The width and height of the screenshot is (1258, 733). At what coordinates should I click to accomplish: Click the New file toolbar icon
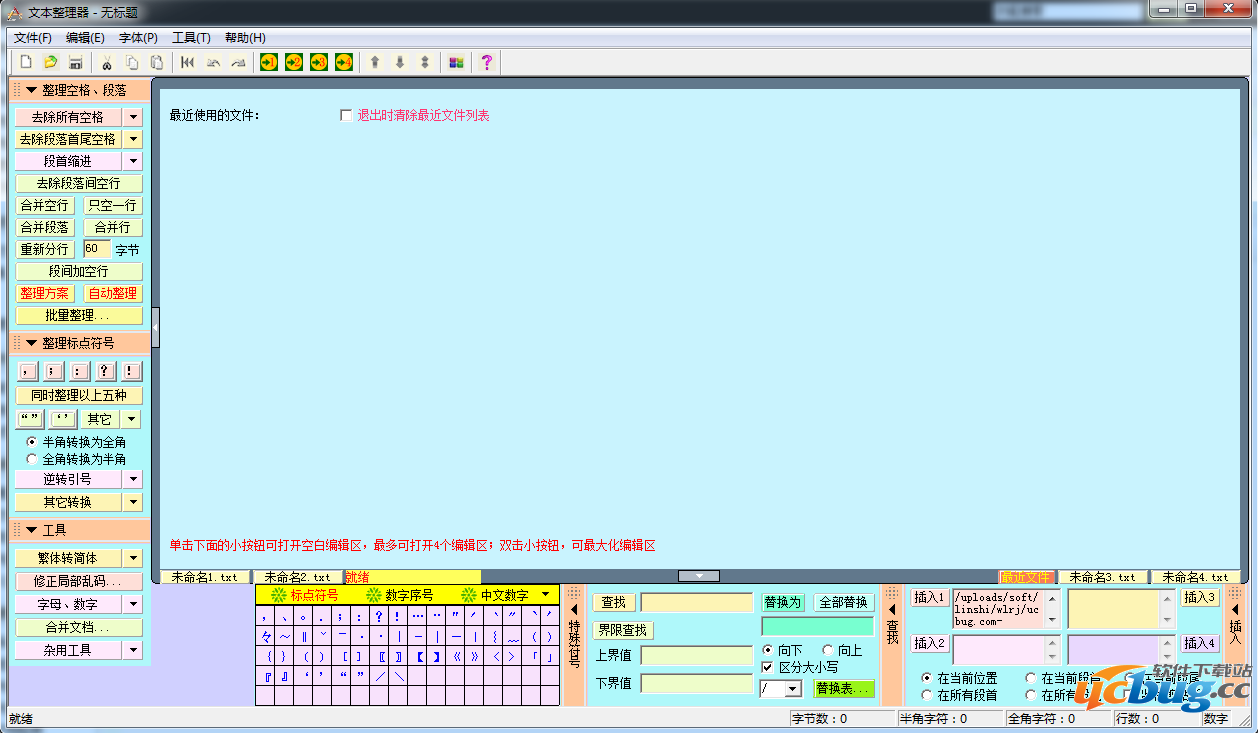[x=26, y=62]
